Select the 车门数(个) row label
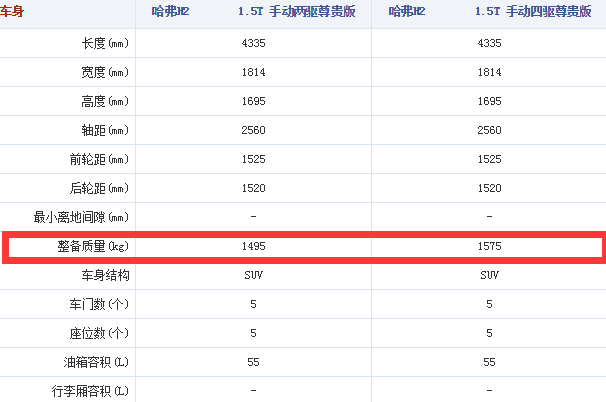This screenshot has height=402, width=606. [x=99, y=304]
